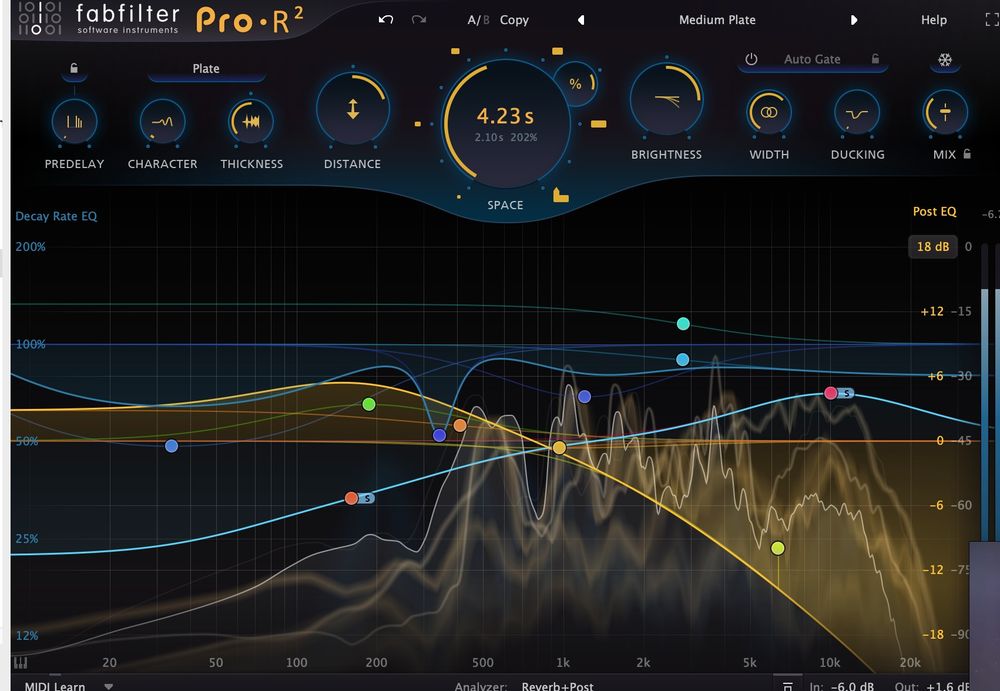
Task: Select the pink EQ node near 10k
Action: (x=830, y=393)
